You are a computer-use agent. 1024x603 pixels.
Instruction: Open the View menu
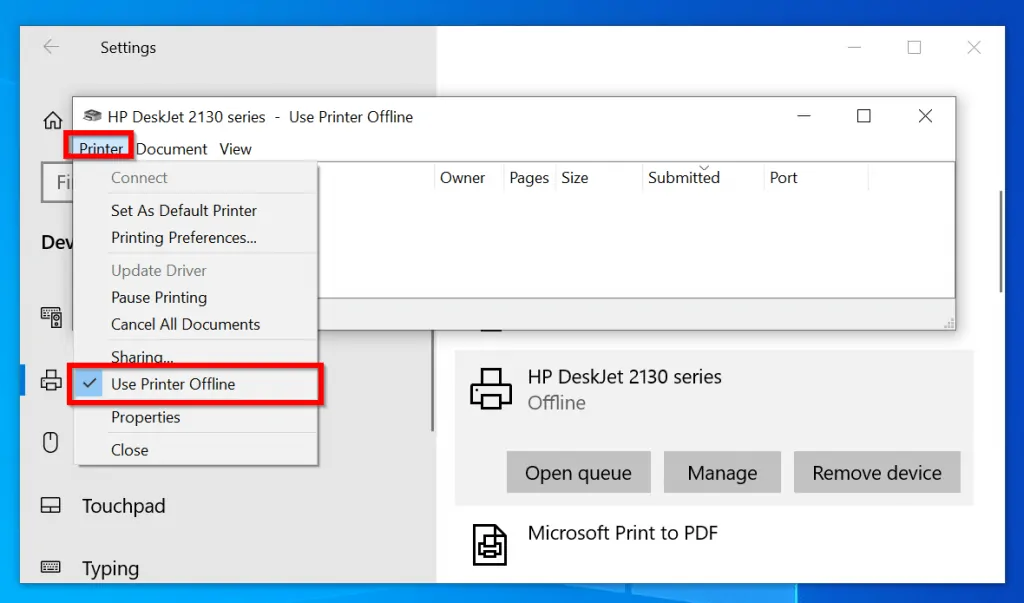coord(235,149)
